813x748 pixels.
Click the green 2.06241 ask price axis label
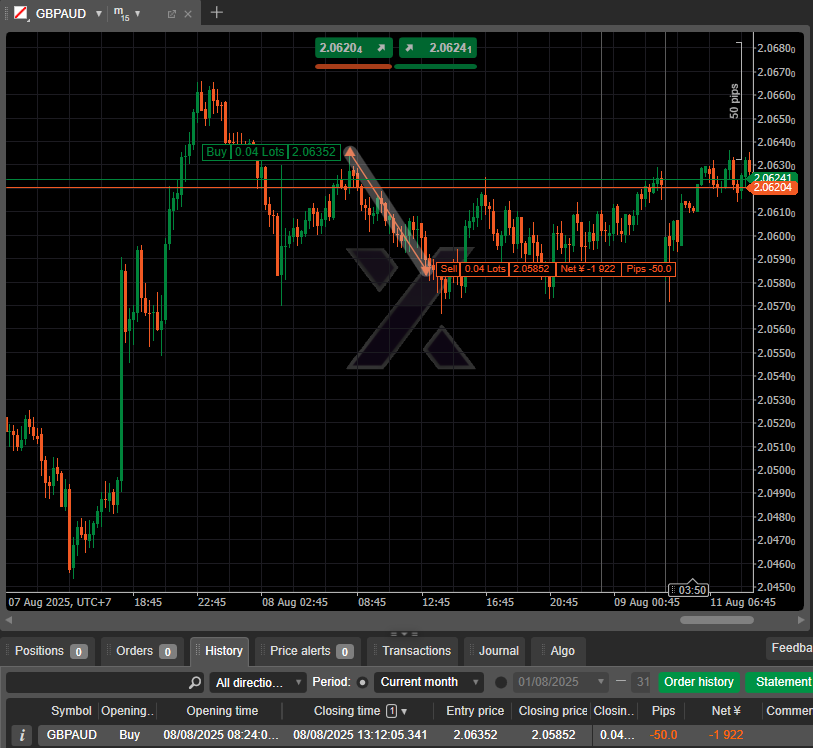[x=772, y=178]
